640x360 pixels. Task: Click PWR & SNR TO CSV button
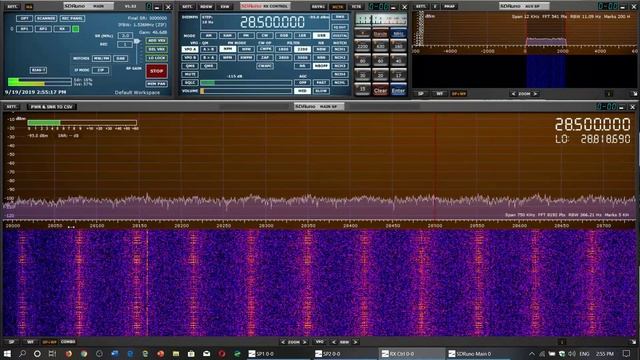51,107
